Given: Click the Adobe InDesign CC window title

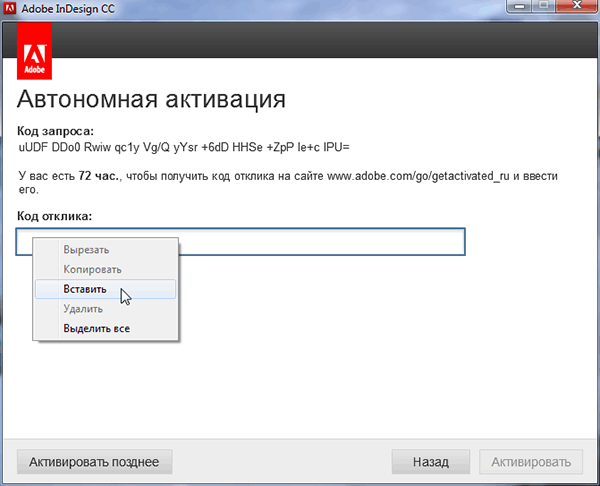Looking at the screenshot, I should coord(68,8).
